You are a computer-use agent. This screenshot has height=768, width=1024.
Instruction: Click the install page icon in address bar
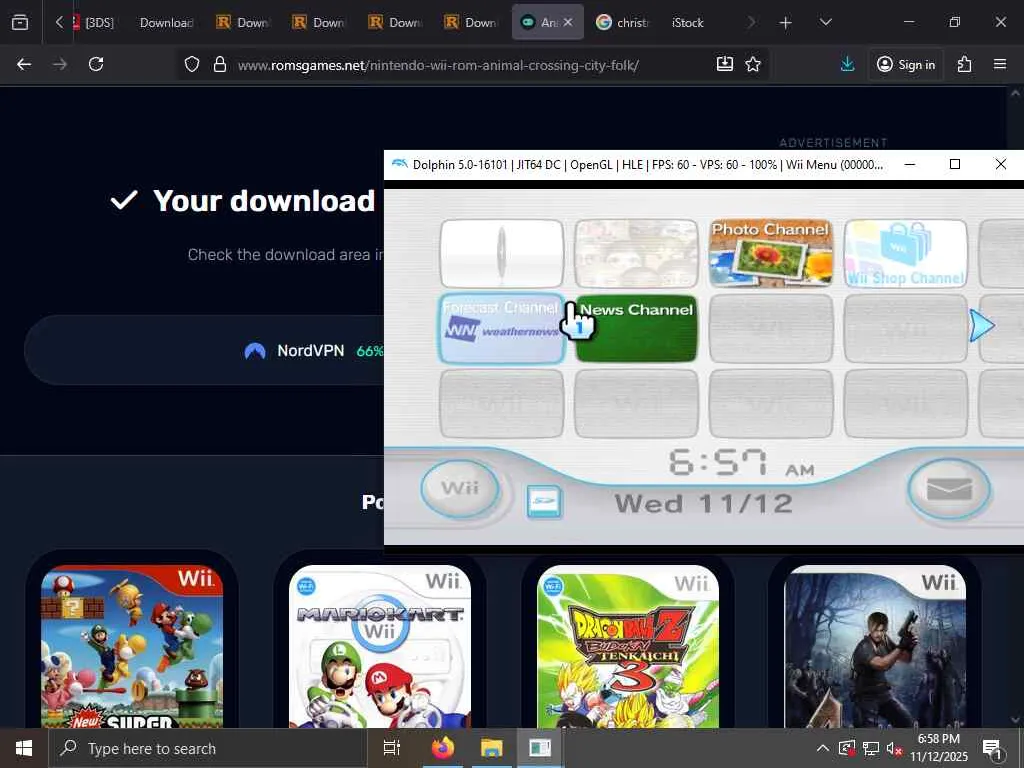(x=724, y=63)
